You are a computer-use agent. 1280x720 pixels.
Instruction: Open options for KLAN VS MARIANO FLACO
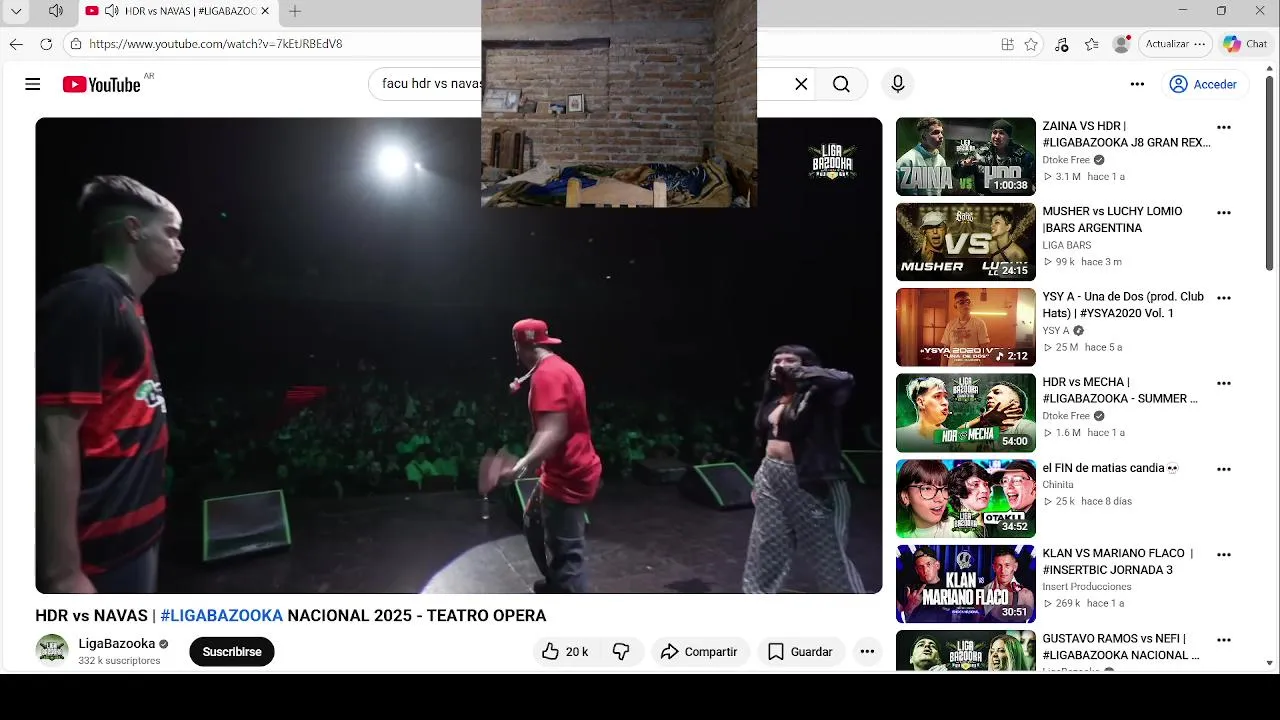(1223, 555)
